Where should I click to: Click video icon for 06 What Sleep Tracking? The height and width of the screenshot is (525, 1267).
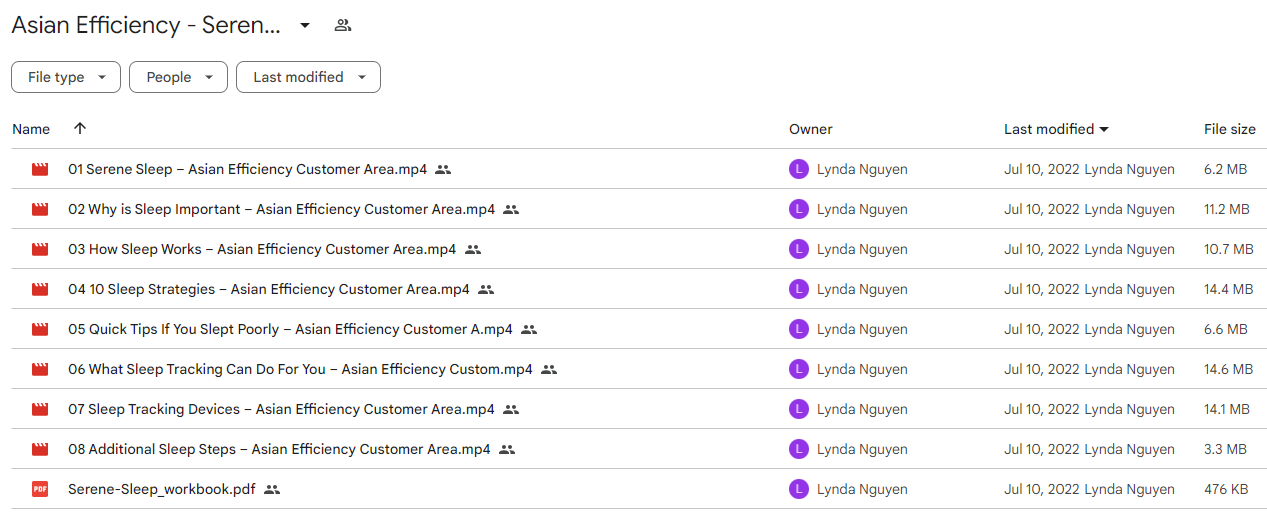point(40,370)
